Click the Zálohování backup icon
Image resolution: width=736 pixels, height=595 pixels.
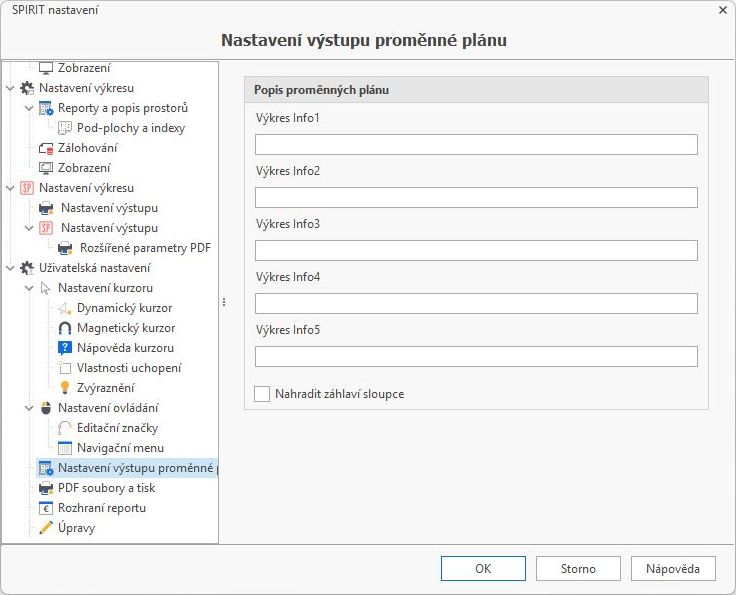tap(45, 148)
